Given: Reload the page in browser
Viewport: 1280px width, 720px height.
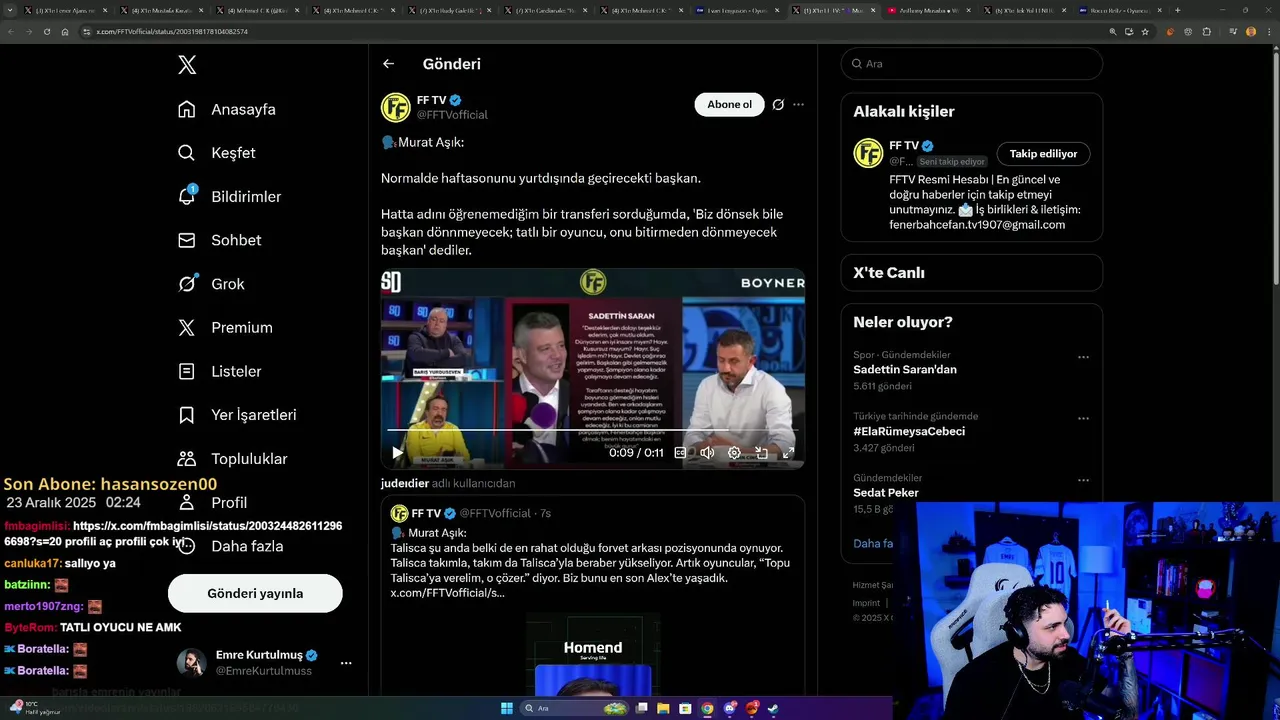Looking at the screenshot, I should 46,31.
